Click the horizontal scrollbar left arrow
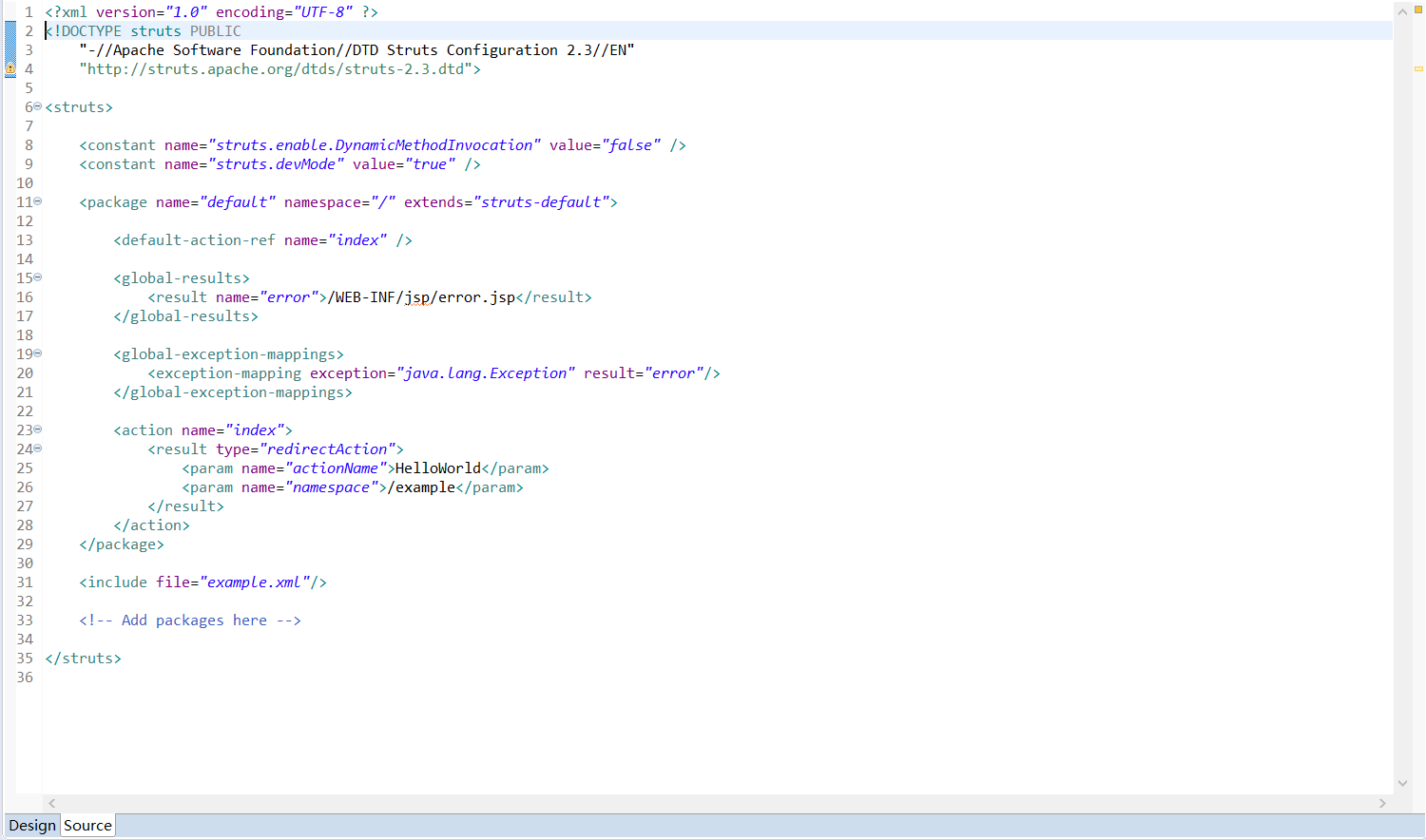This screenshot has width=1426, height=840. 52,804
